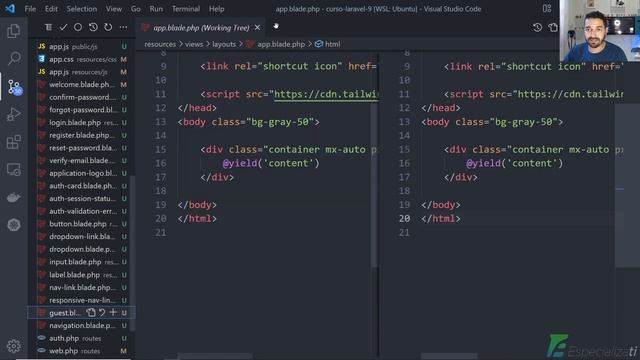Click the open changes history icon in editor toolbar
This screenshot has height=360, width=640.
537,27
